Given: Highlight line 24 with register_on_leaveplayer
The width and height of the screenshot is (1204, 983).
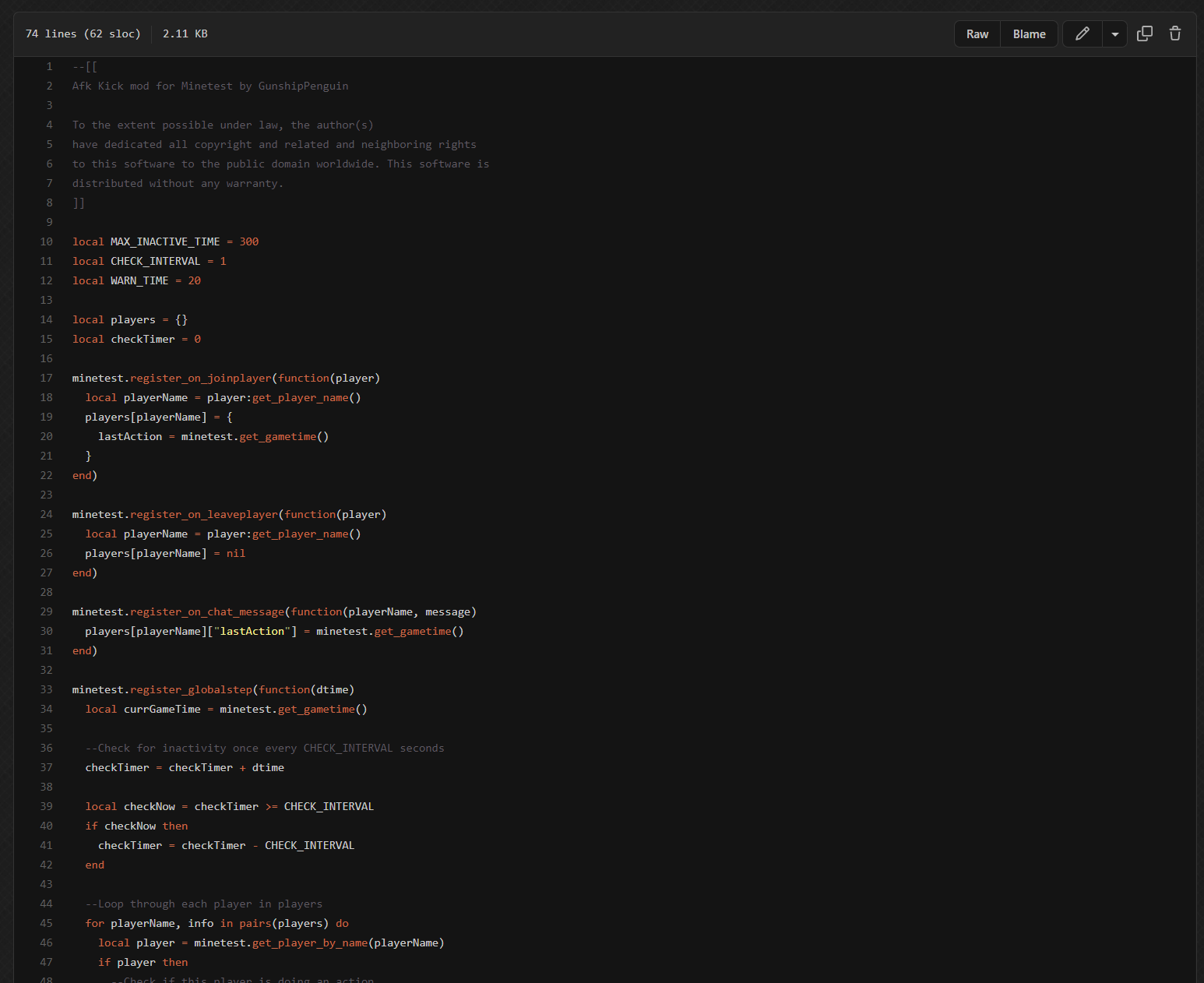Looking at the screenshot, I should 47,514.
